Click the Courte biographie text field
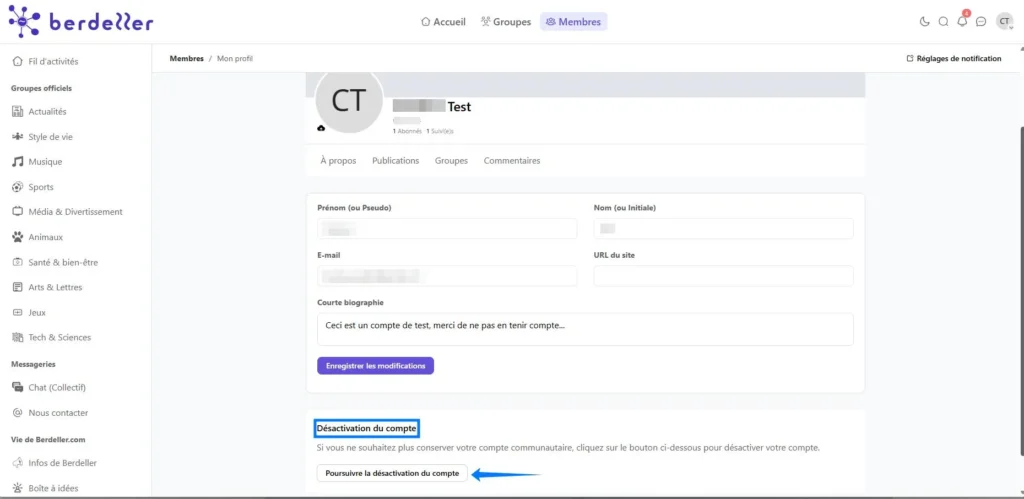The image size is (1024, 499). (x=584, y=329)
